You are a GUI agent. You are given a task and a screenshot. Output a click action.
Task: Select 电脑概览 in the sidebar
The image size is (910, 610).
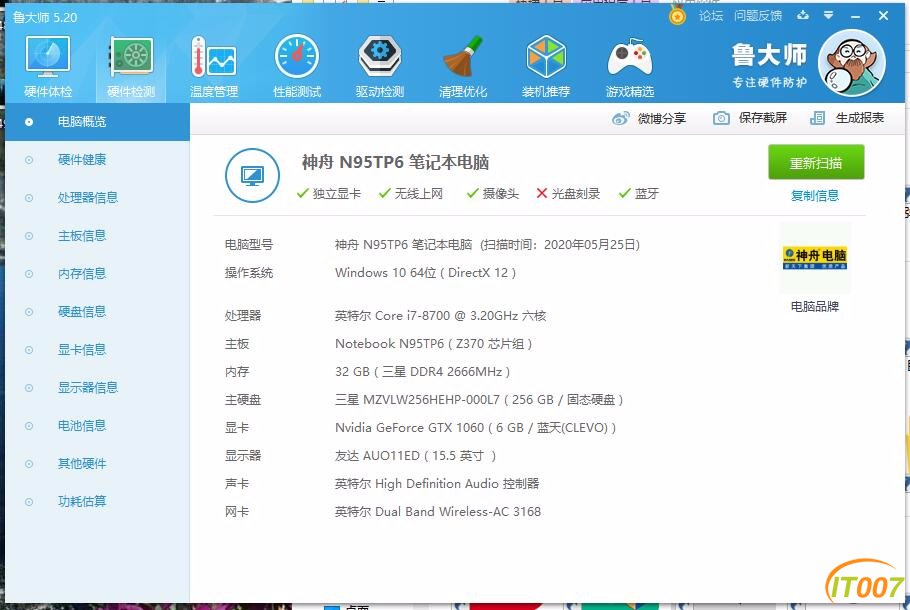coord(97,122)
